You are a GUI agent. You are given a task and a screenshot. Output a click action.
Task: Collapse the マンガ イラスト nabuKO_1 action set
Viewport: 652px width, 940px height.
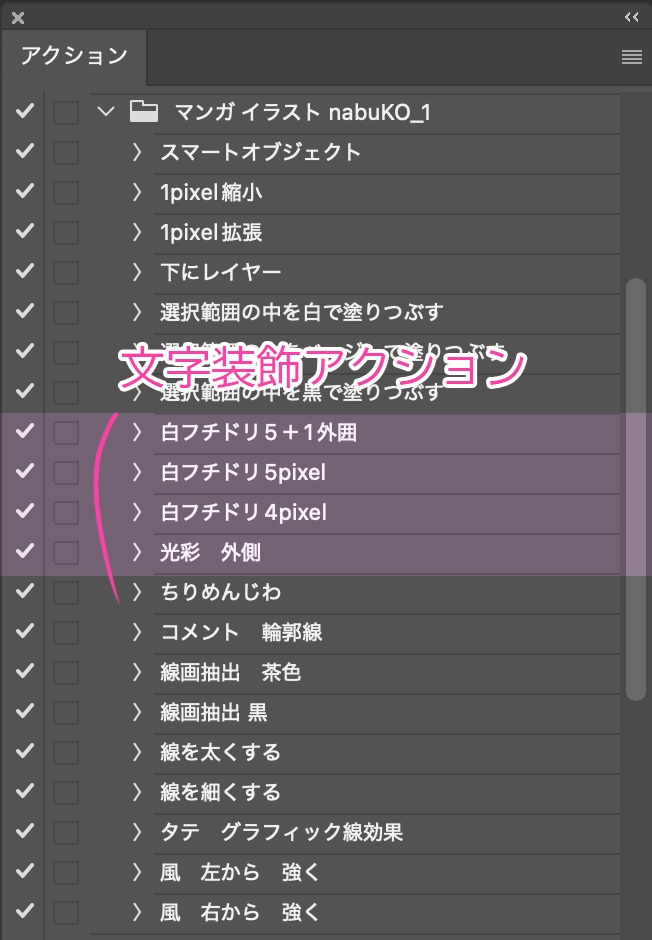105,112
